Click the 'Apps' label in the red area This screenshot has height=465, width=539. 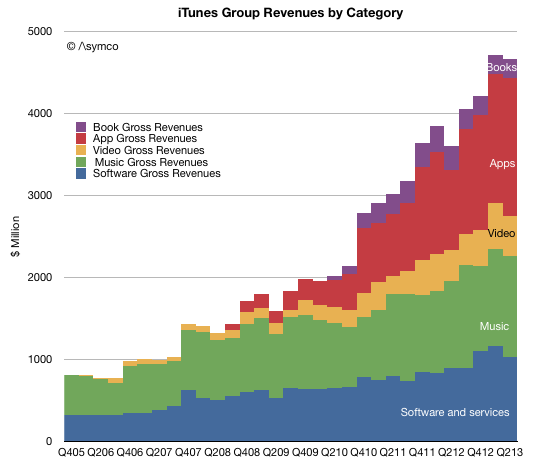tap(503, 164)
